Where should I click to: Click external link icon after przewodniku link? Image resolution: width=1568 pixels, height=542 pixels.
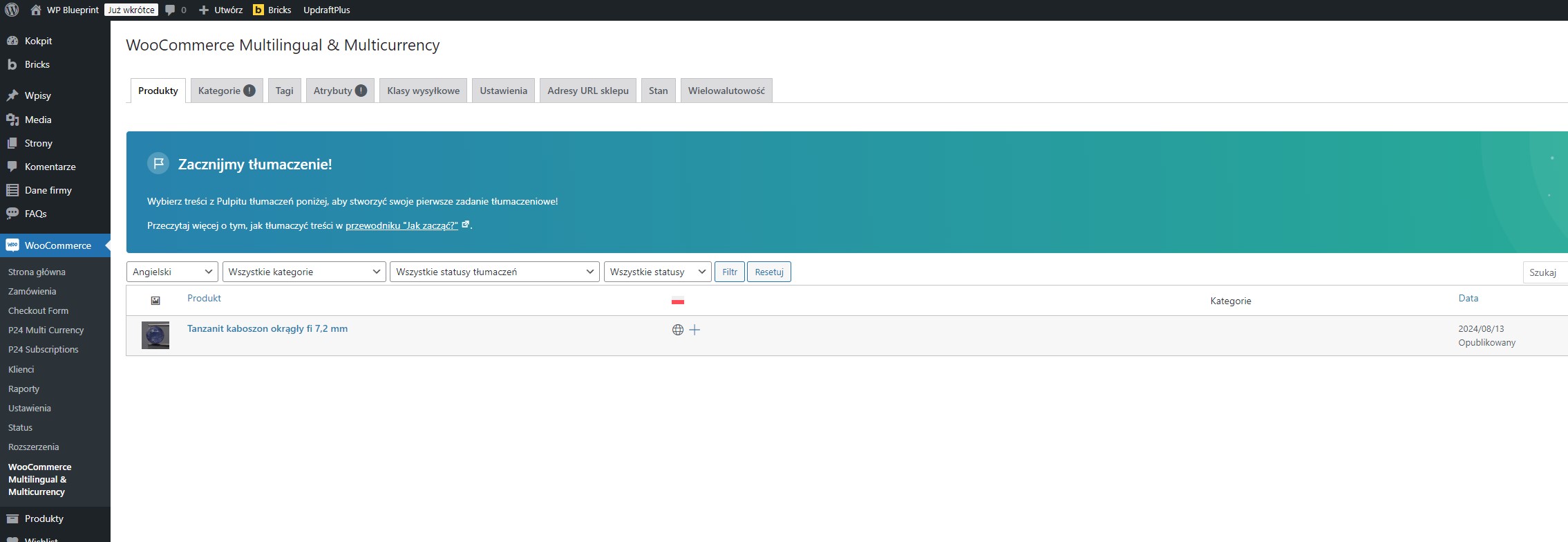pos(466,224)
